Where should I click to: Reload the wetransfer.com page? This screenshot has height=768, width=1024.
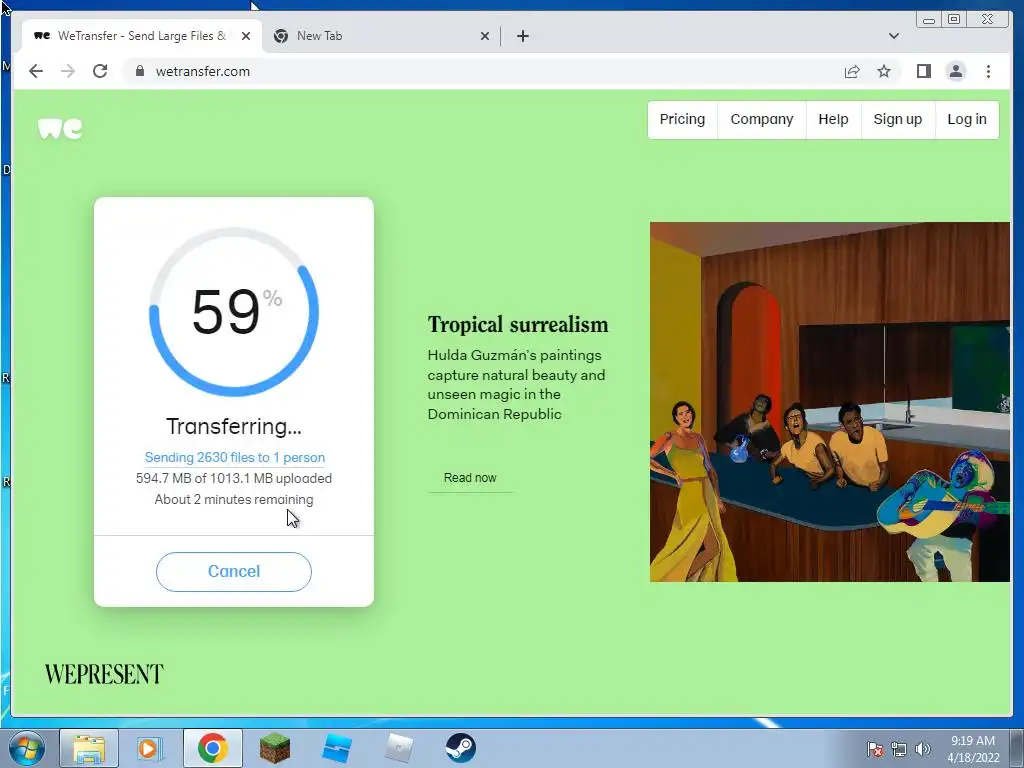[100, 71]
